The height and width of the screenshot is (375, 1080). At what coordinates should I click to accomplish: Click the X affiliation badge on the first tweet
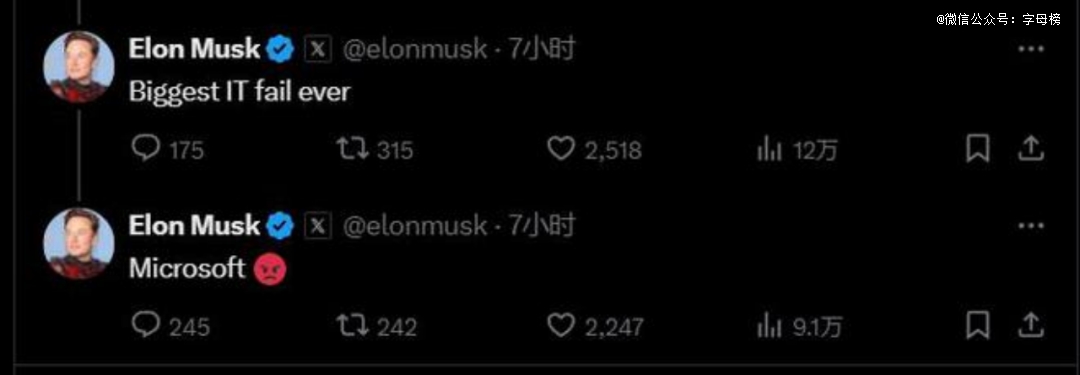pos(318,50)
